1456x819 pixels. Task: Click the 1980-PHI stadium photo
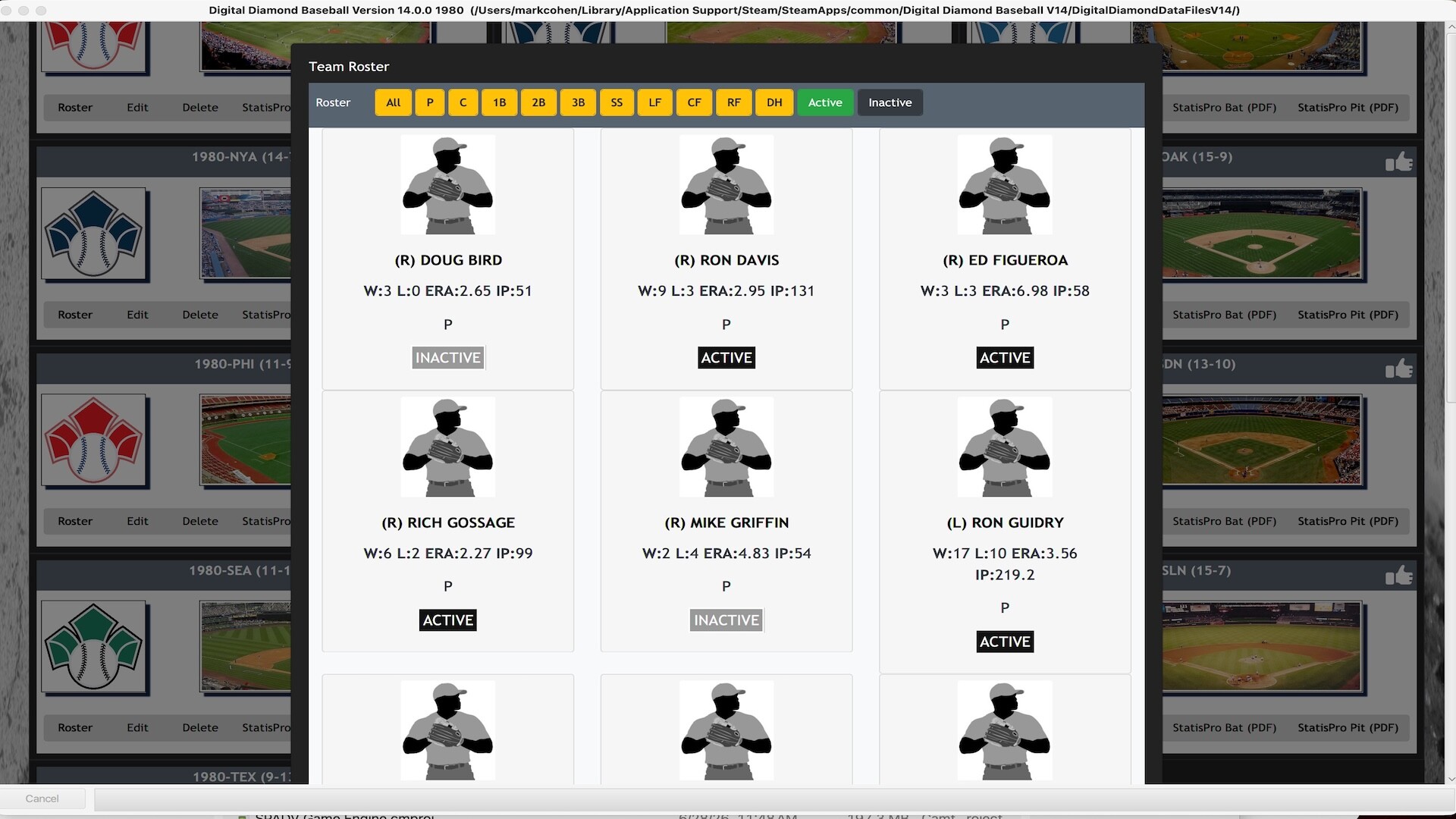click(246, 441)
